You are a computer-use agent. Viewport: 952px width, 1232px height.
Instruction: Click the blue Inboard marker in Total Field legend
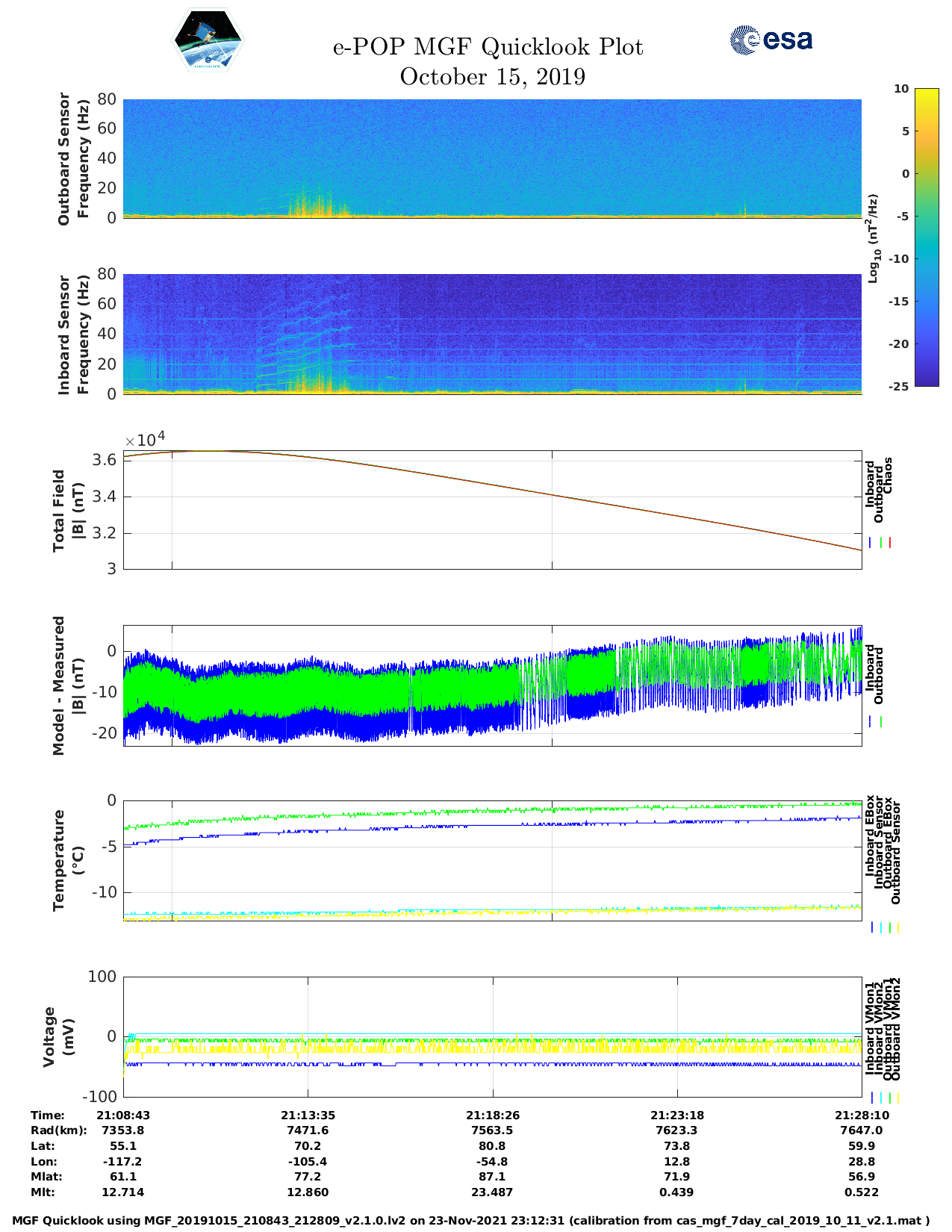(871, 543)
